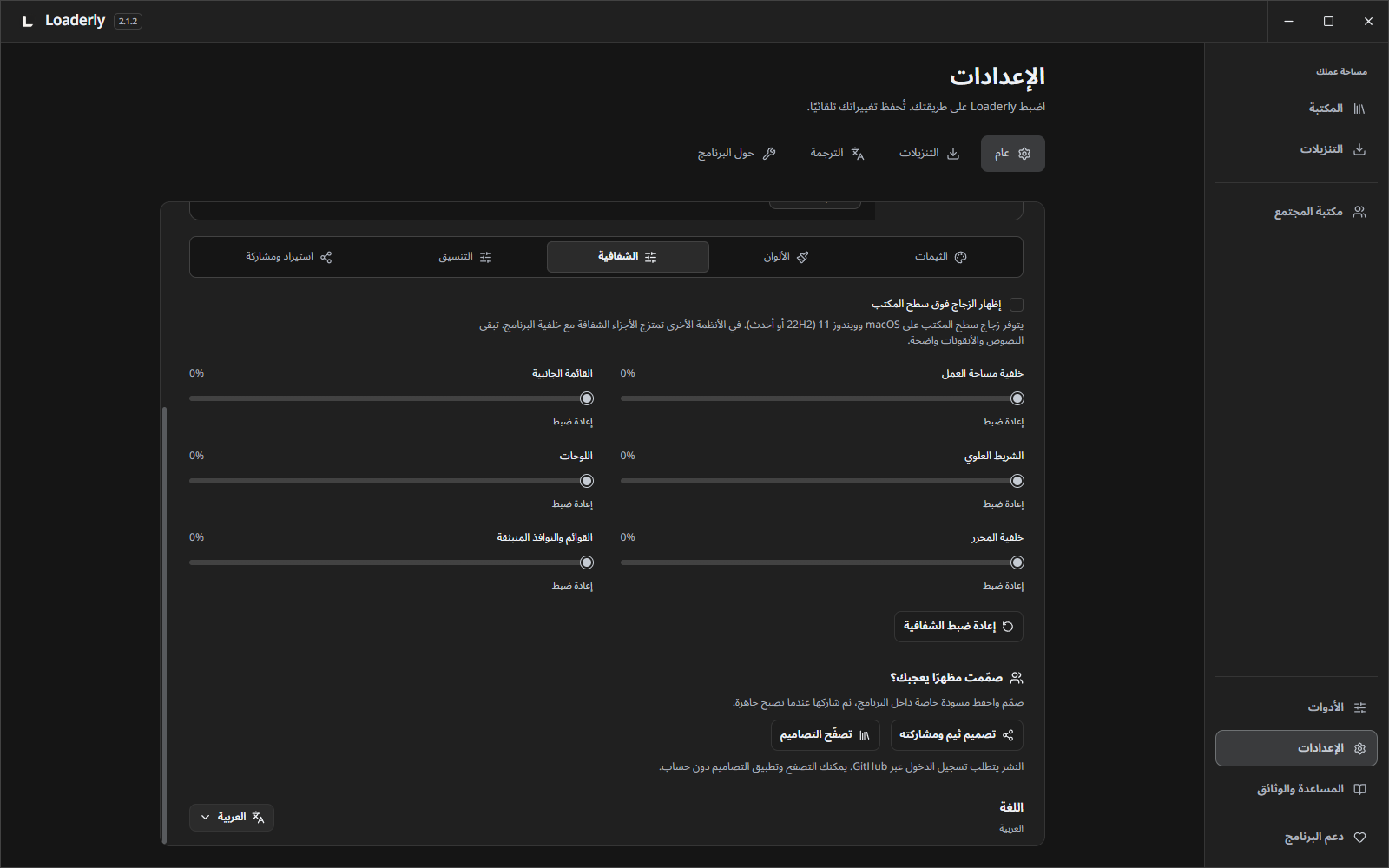Click the Loaderly logo icon in title bar
The height and width of the screenshot is (868, 1389).
[x=27, y=21]
